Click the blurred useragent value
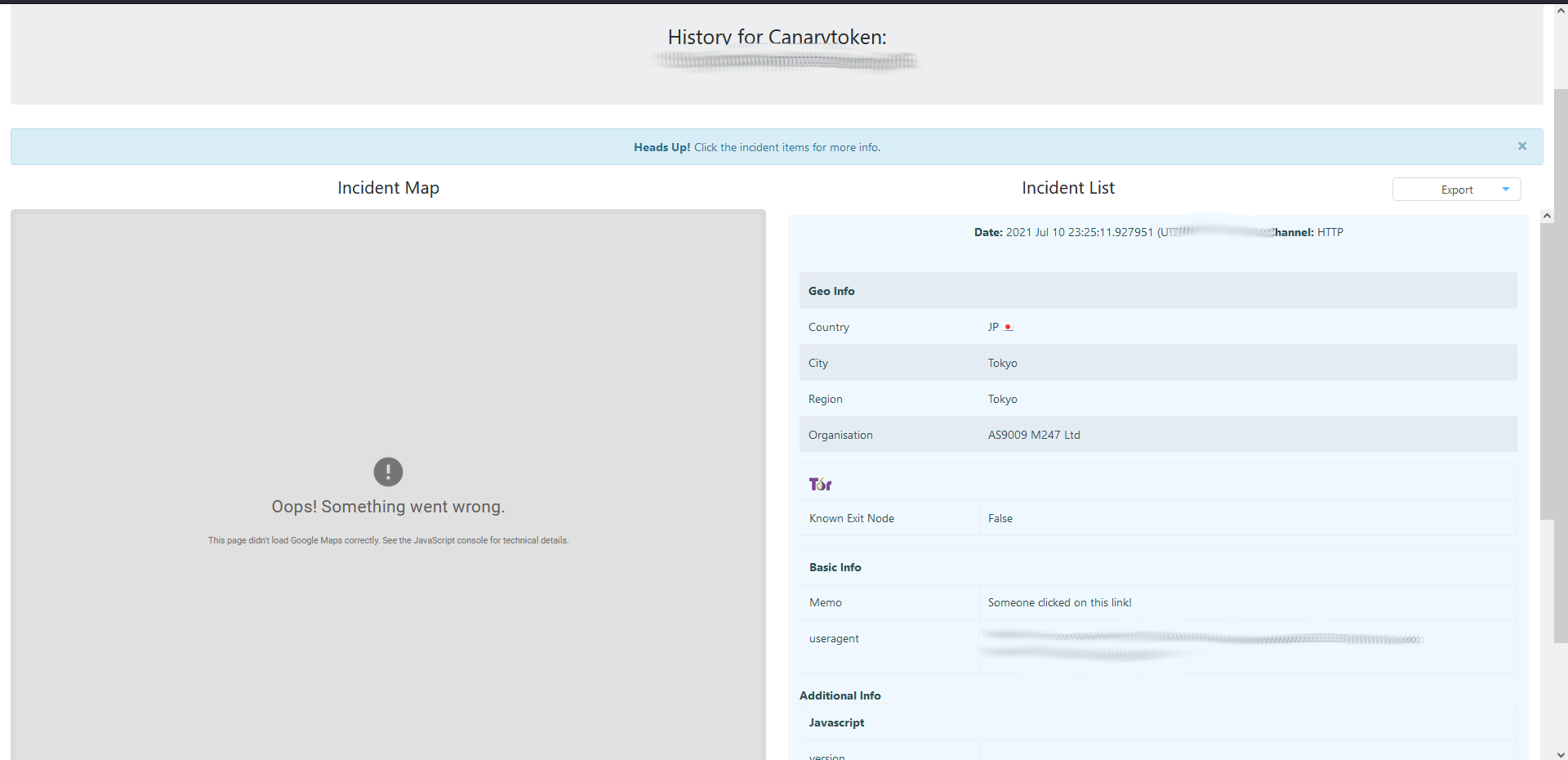 point(1202,645)
